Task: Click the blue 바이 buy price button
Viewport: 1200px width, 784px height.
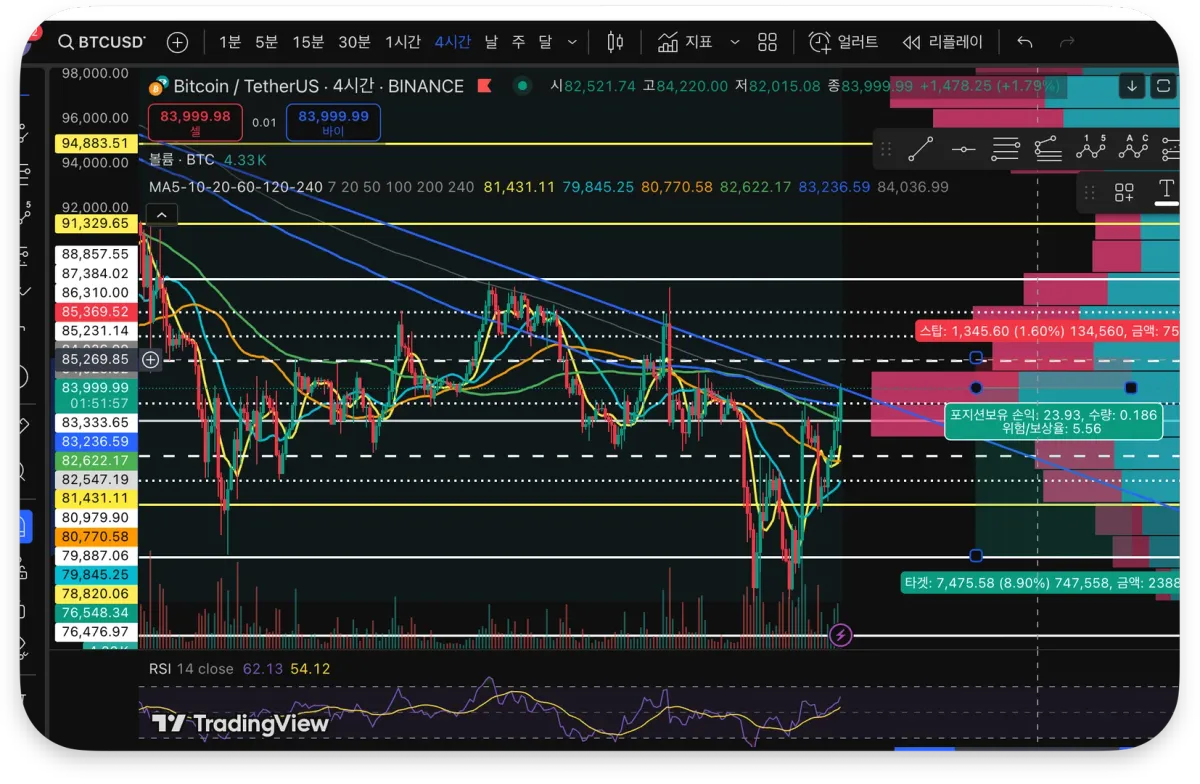Action: (x=333, y=123)
